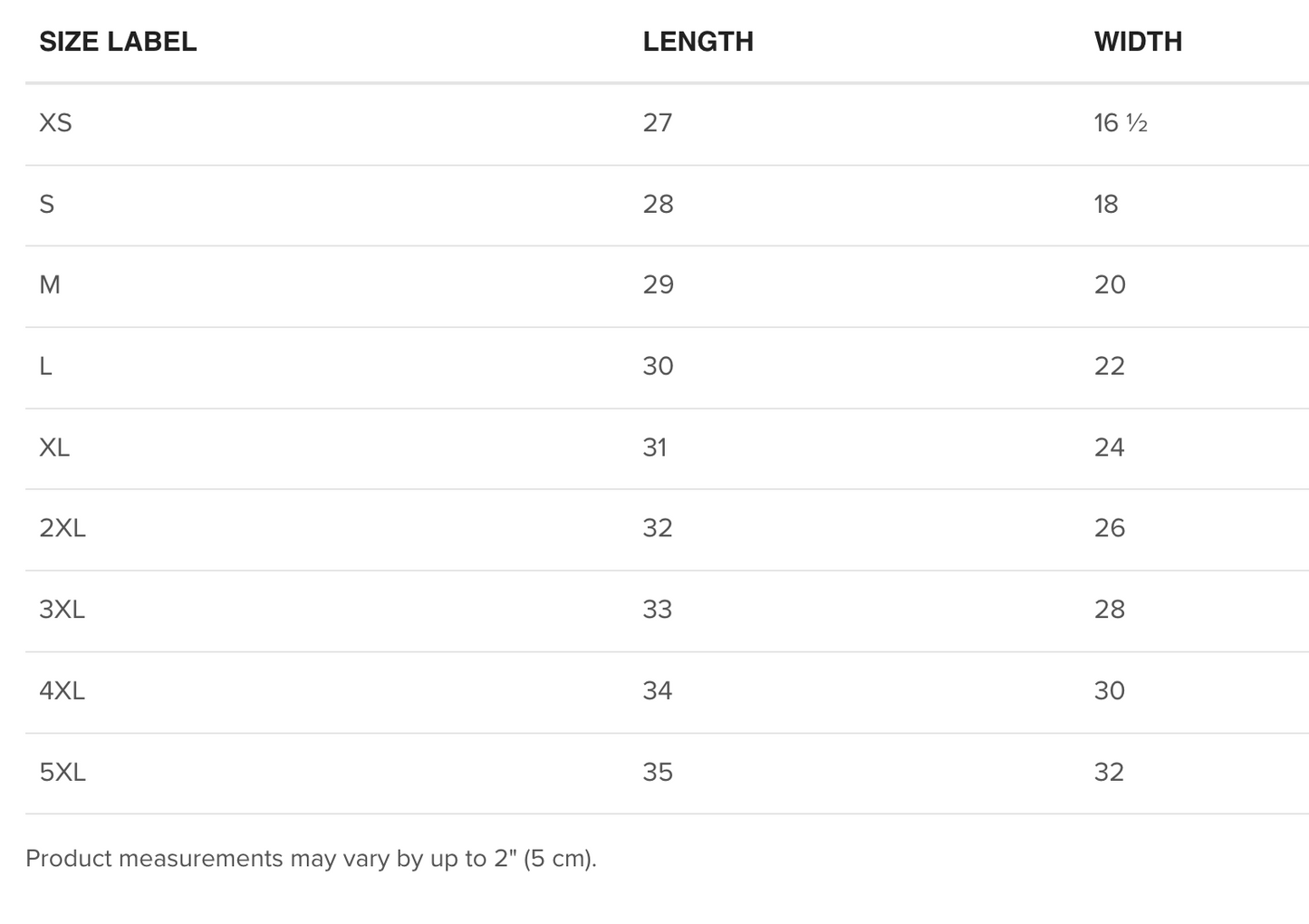The height and width of the screenshot is (924, 1309).
Task: Select the XL size label
Action: [x=54, y=448]
